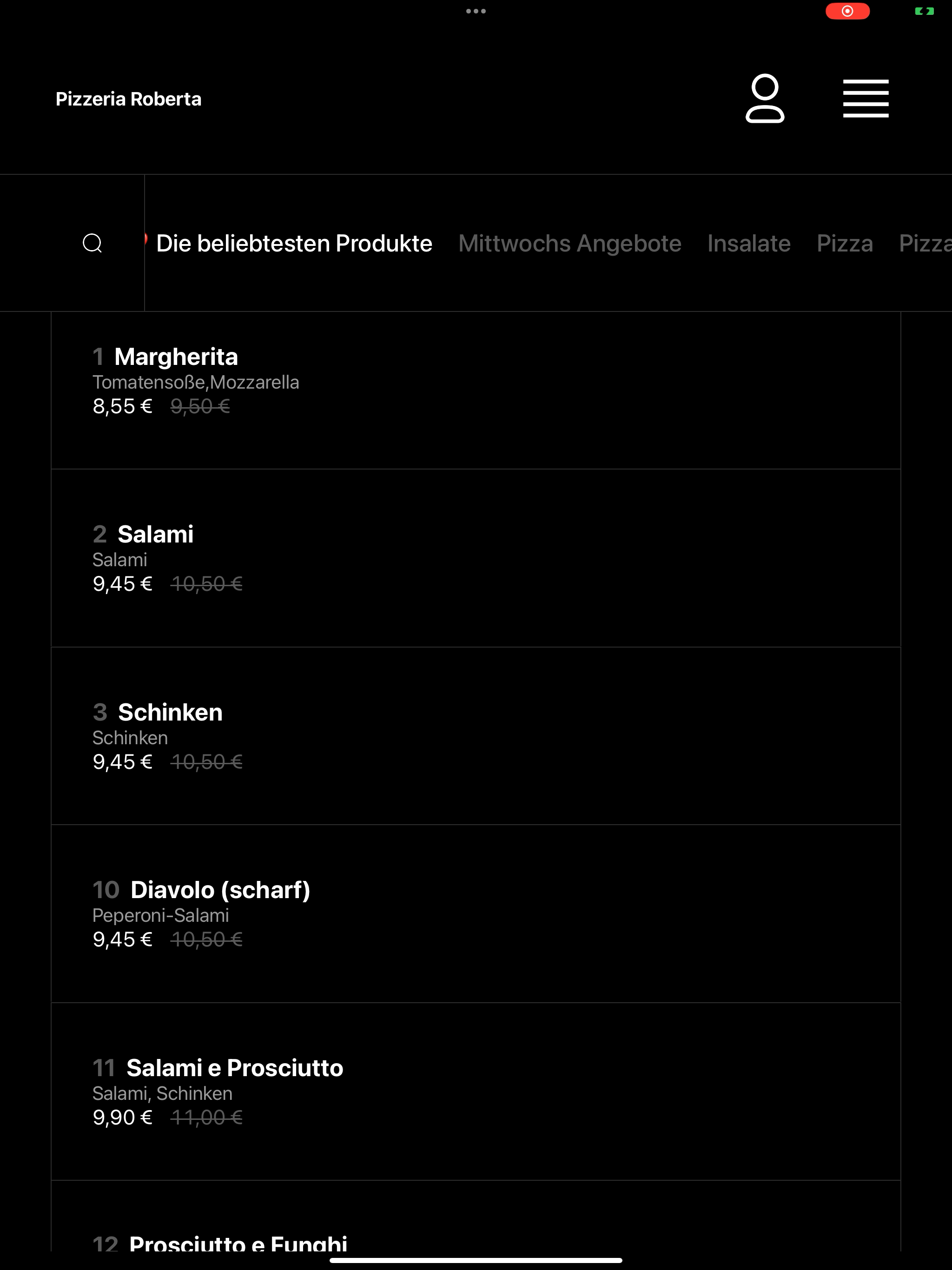Open the user account profile icon
Viewport: 952px width, 1270px height.
[x=765, y=98]
